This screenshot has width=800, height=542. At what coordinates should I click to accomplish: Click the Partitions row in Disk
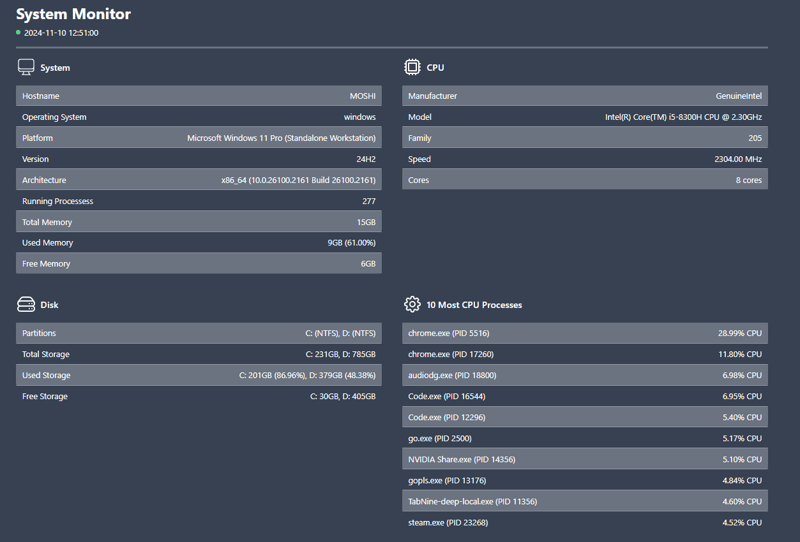pos(198,333)
